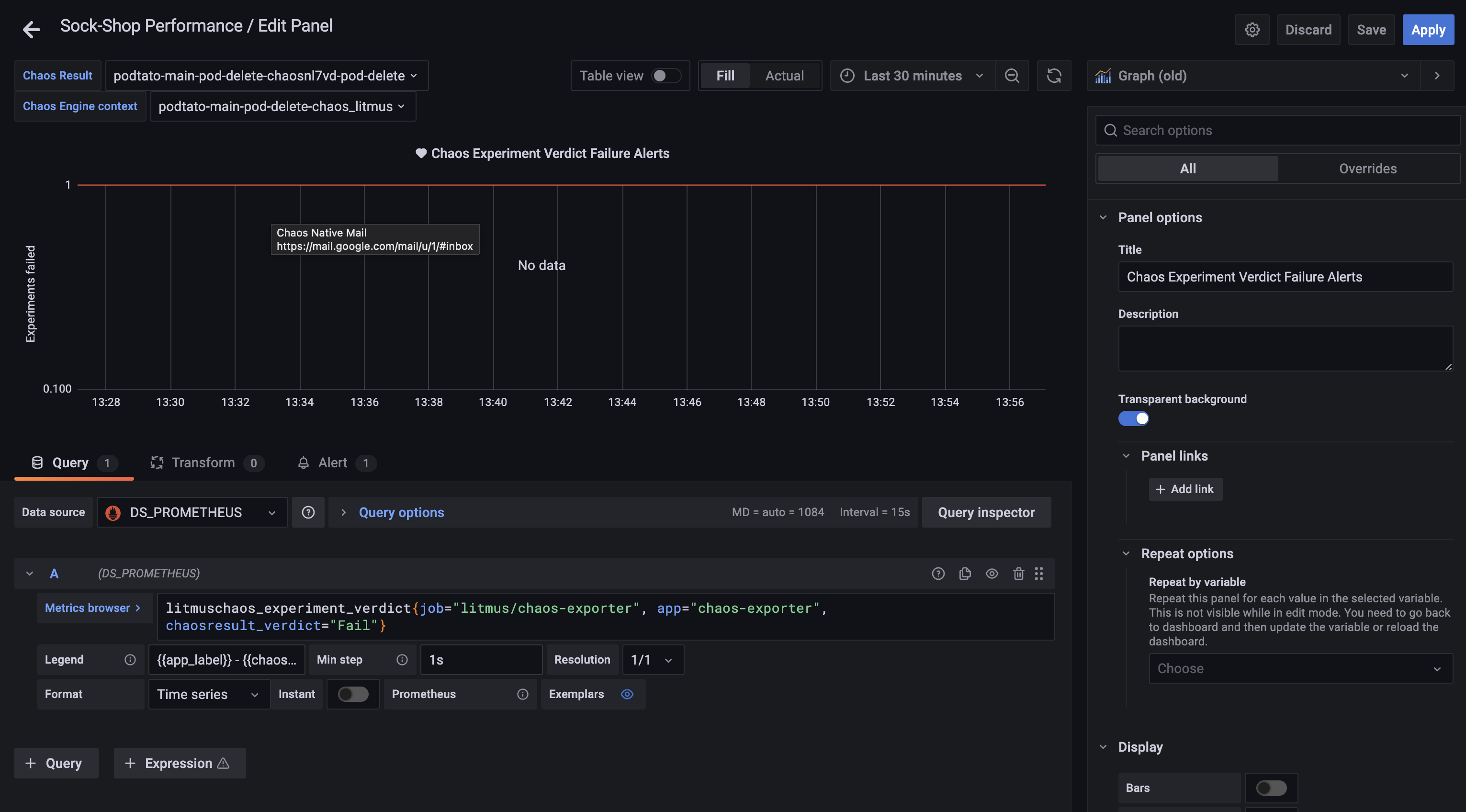Turn on the Instant query switch
Viewport: 1466px width, 812px height.
[352, 694]
